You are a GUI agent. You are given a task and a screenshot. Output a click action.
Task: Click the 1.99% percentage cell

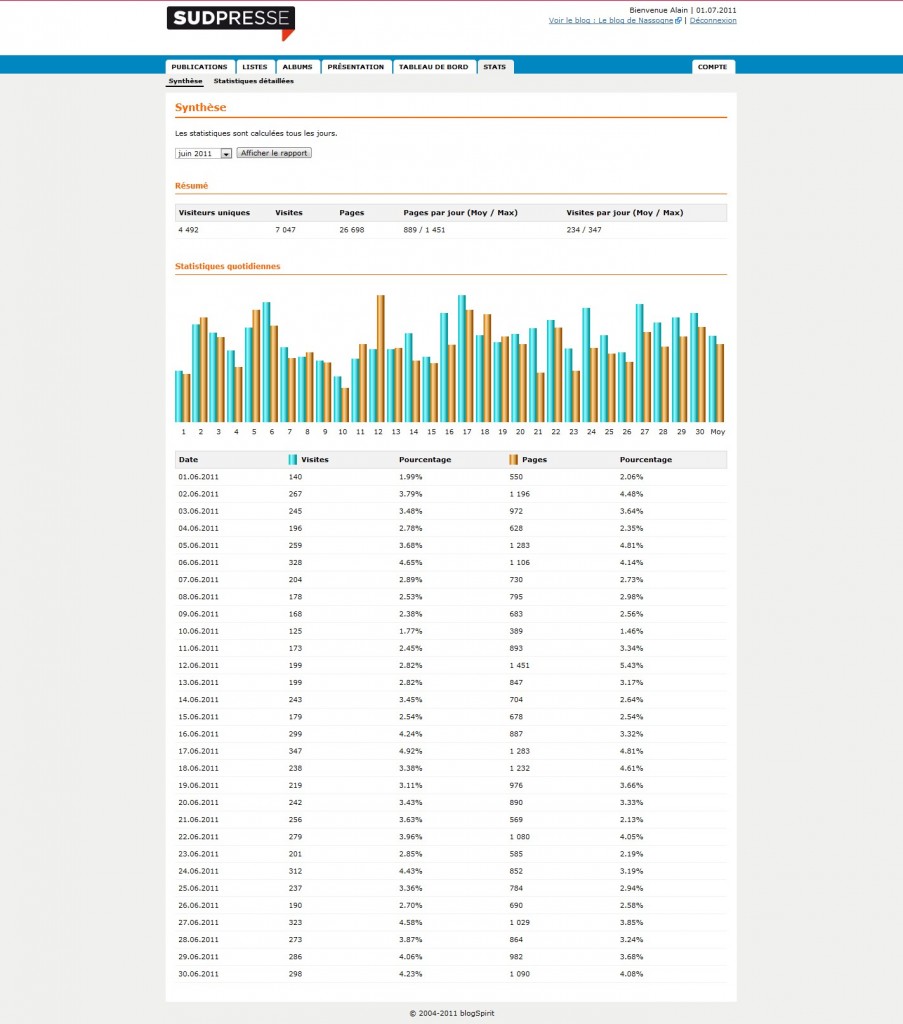[x=411, y=477]
